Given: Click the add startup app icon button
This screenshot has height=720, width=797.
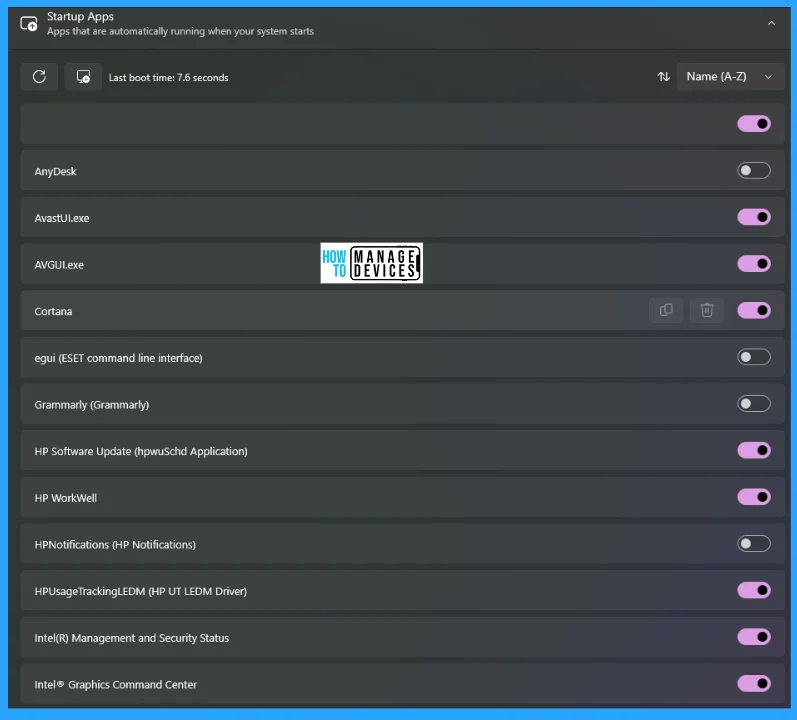Looking at the screenshot, I should [83, 77].
